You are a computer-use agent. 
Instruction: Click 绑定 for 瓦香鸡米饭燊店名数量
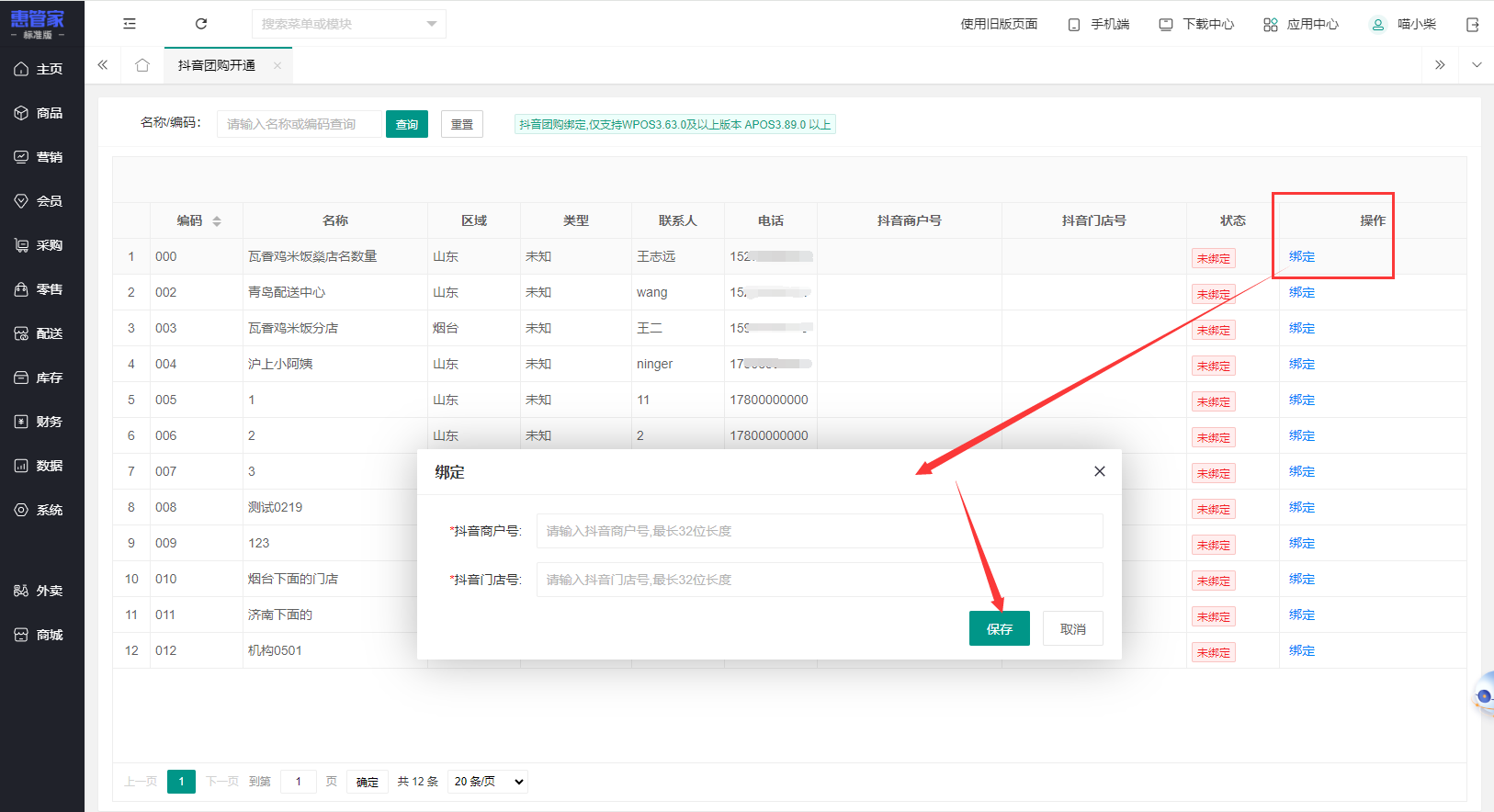tap(1302, 256)
